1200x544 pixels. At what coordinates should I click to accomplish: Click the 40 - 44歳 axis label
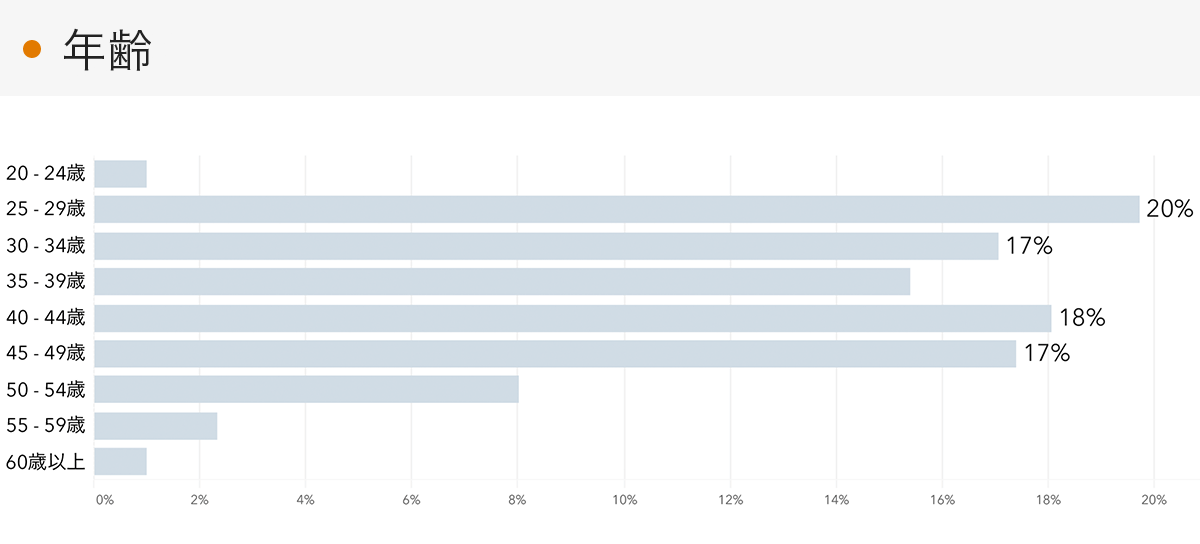click(46, 318)
